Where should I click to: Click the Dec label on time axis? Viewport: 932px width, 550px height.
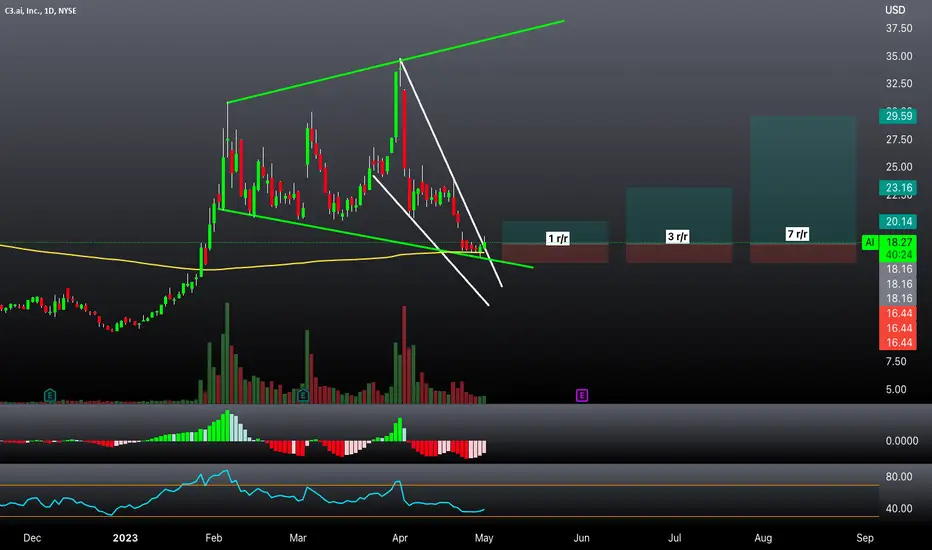click(x=32, y=538)
